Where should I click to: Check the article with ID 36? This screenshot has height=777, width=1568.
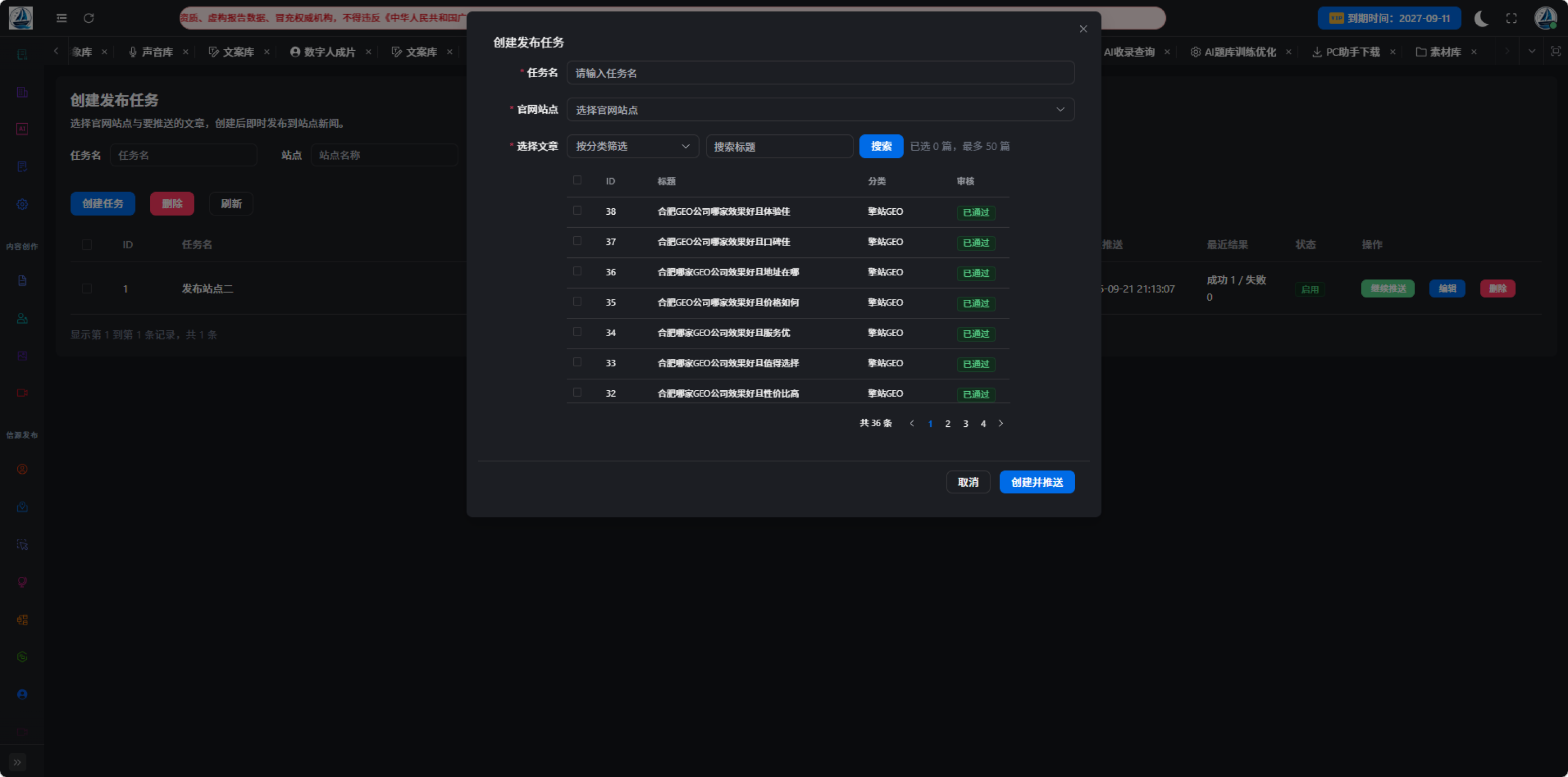[577, 271]
